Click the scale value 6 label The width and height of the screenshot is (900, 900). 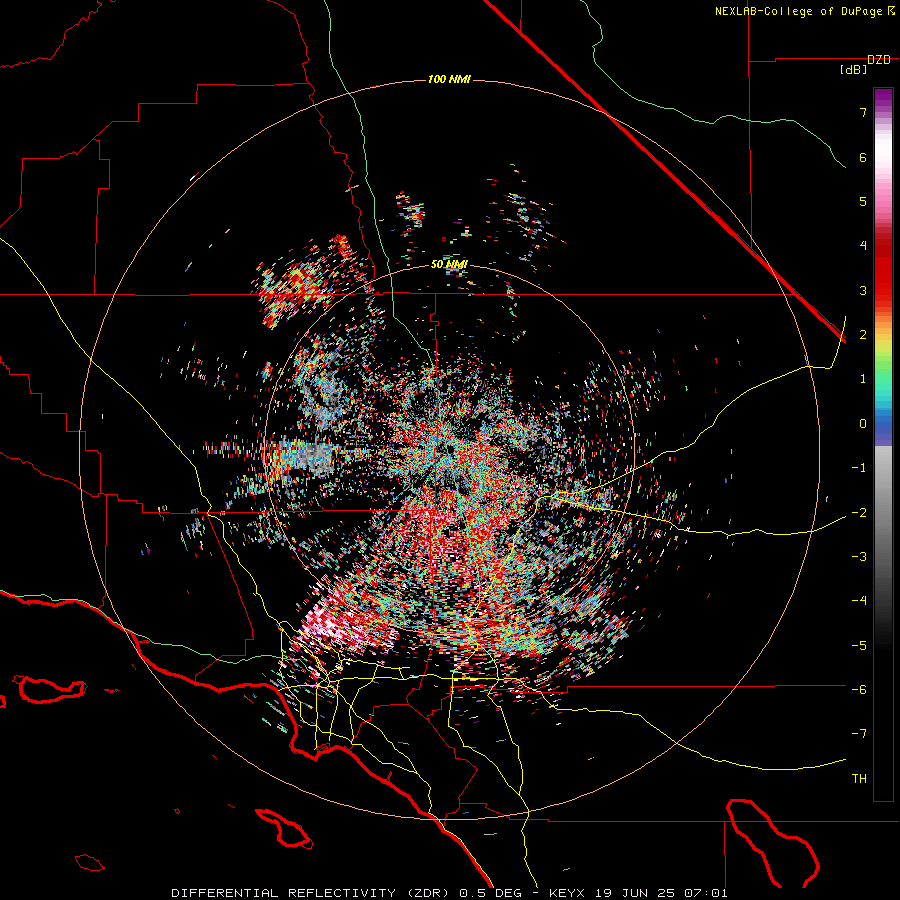[863, 157]
